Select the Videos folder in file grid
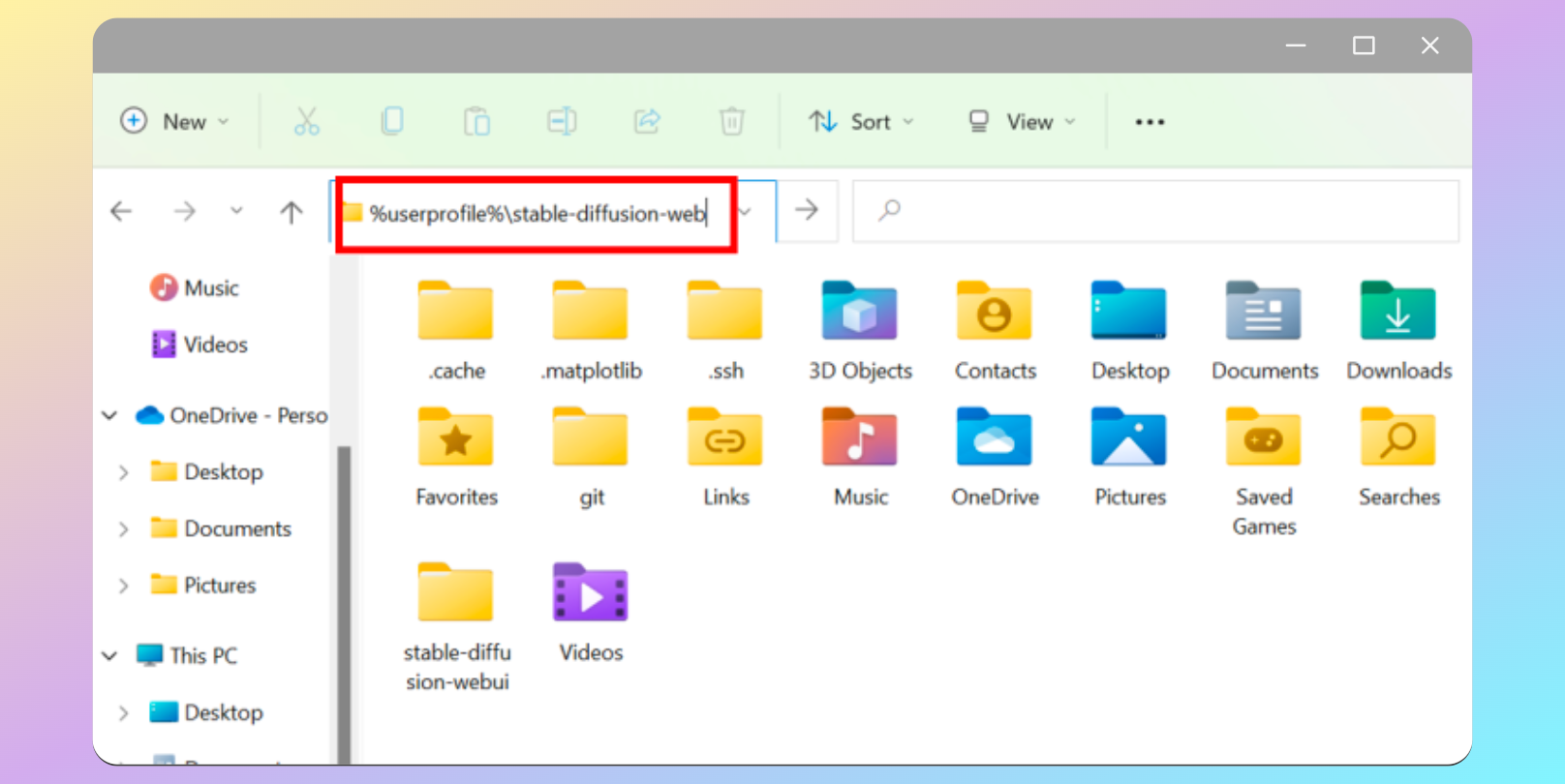The image size is (1565, 784). [x=591, y=612]
